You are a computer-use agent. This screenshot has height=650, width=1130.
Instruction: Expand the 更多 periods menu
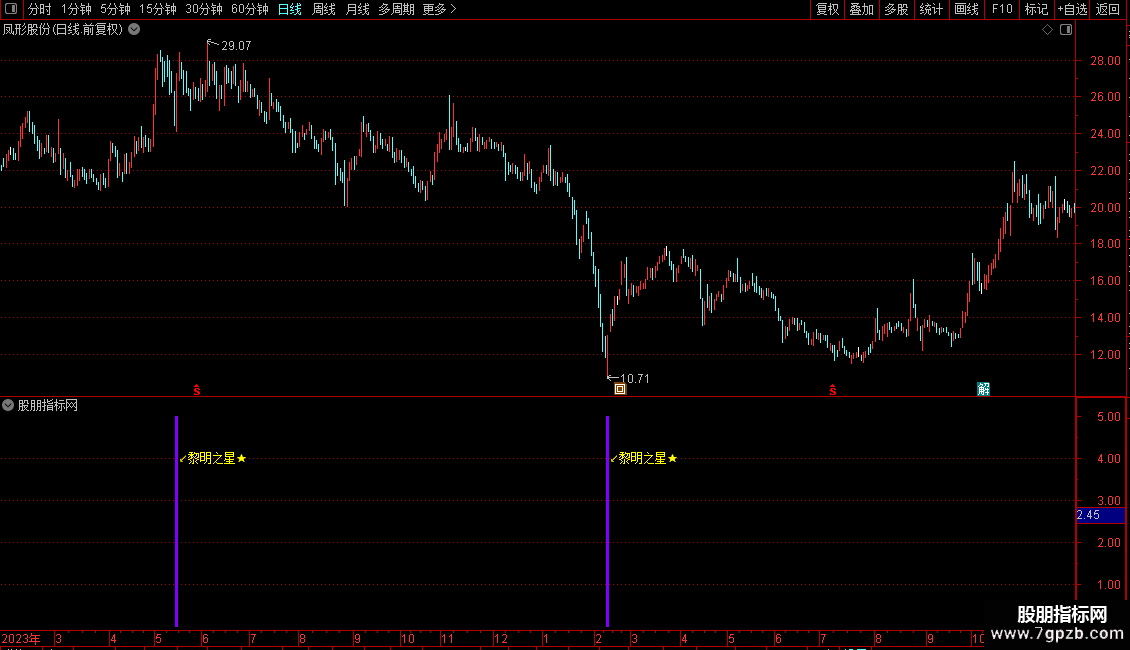pyautogui.click(x=440, y=9)
